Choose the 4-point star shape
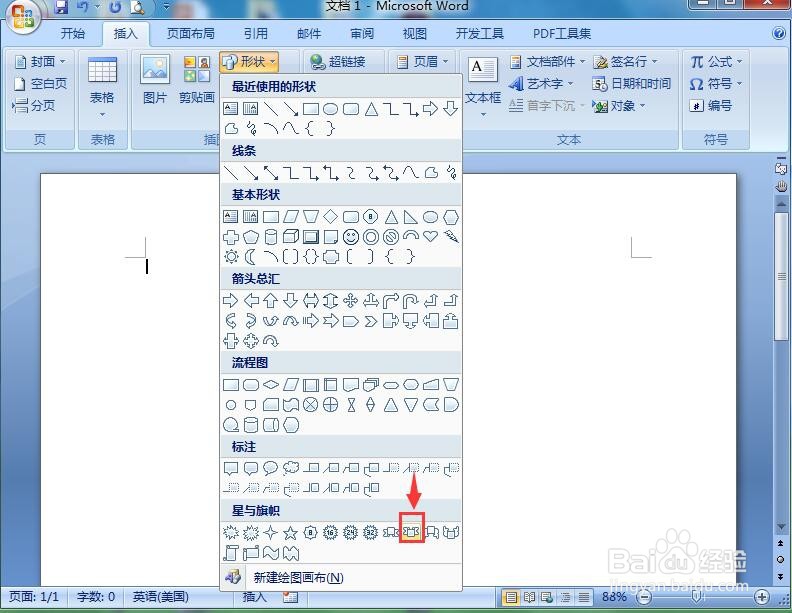 271,532
